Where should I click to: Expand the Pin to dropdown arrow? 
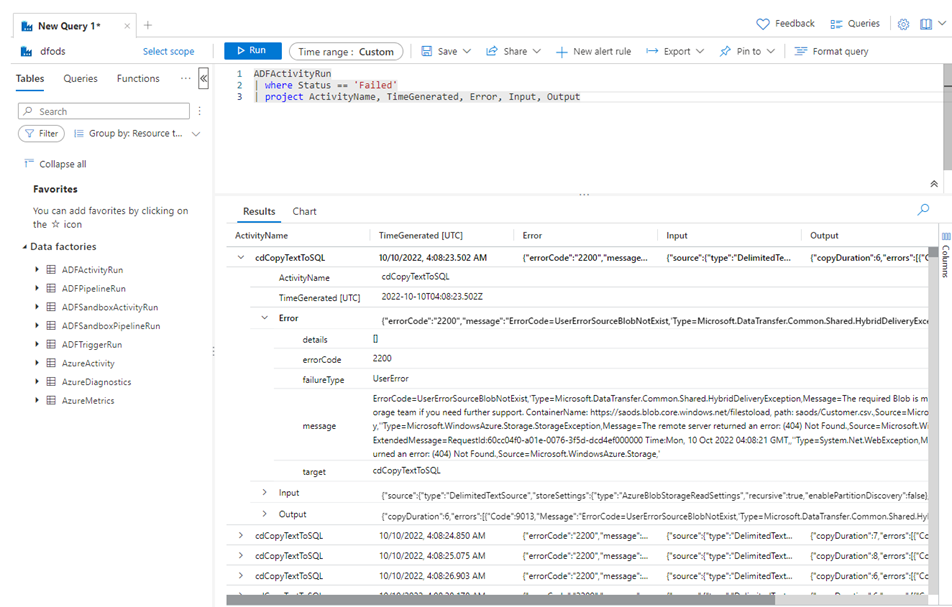[770, 51]
